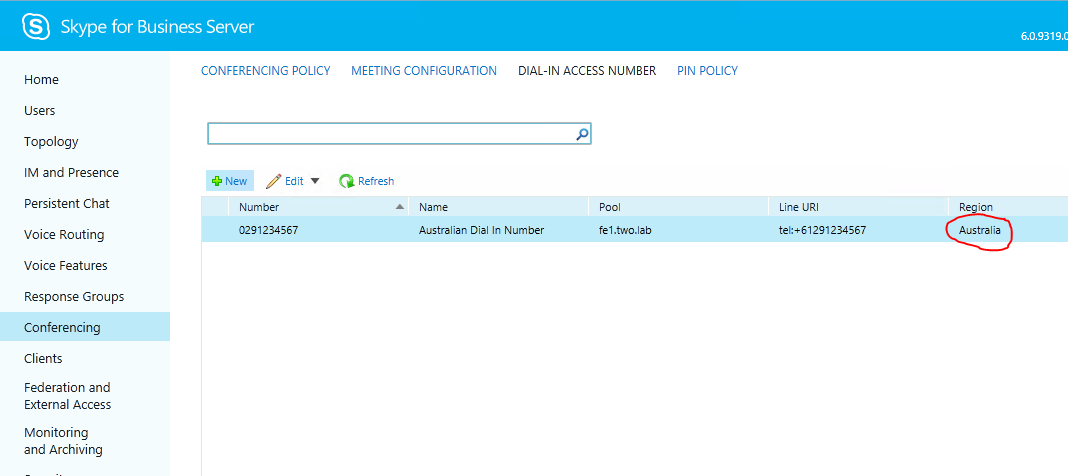Click the search magnifier icon
1068x476 pixels.
582,134
